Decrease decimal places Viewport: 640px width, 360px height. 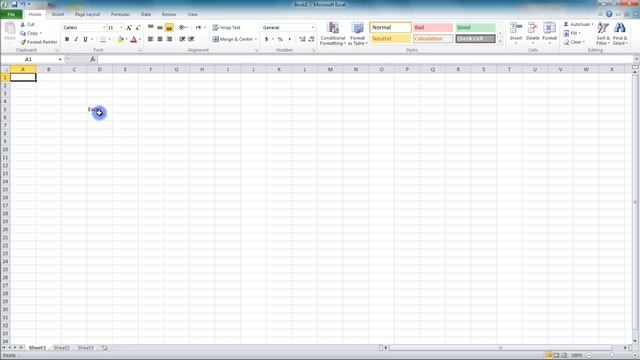point(311,39)
